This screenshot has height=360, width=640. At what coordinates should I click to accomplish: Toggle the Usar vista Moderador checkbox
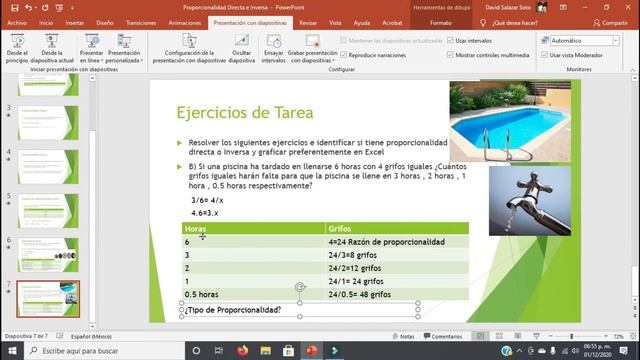[x=544, y=55]
